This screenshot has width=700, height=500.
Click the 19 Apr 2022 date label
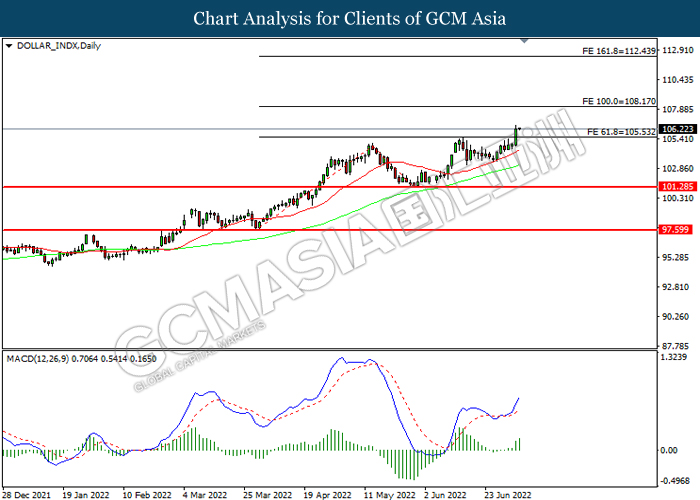click(327, 495)
